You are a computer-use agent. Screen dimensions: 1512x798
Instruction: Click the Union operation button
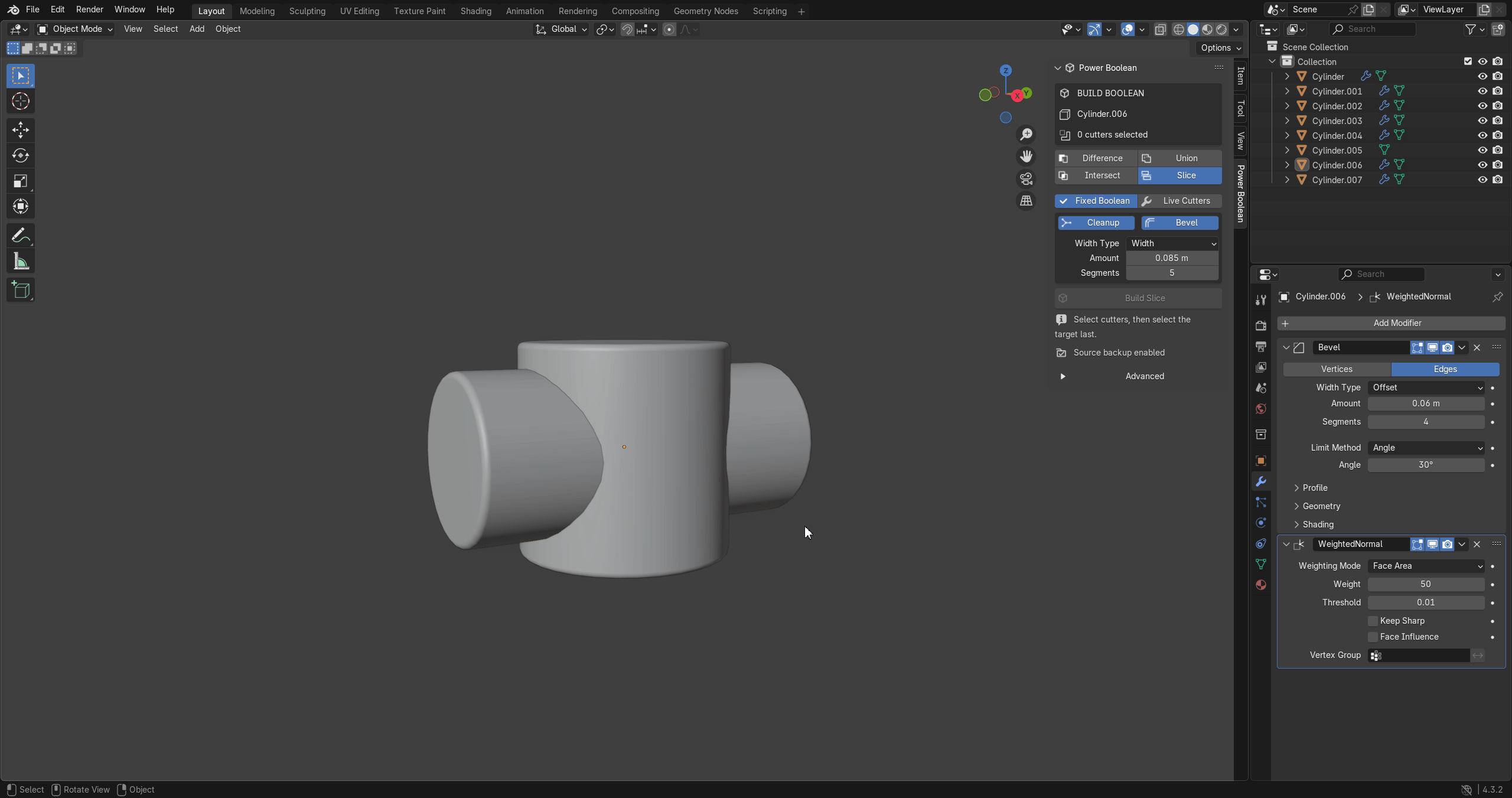pos(1179,158)
